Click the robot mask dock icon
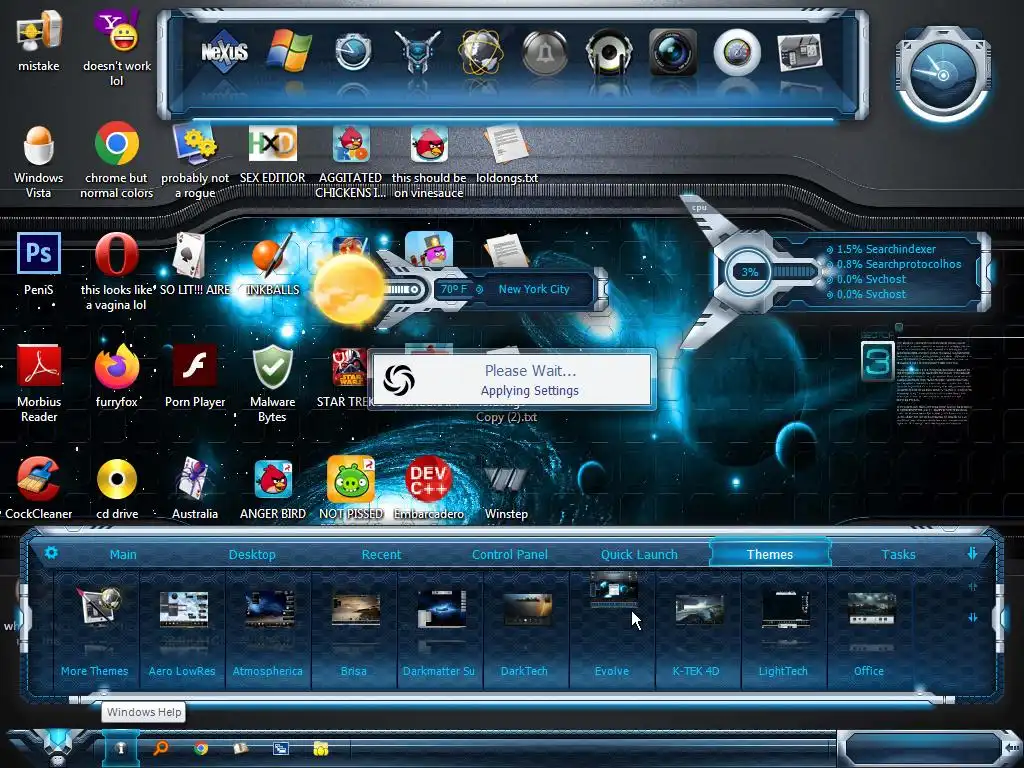Image resolution: width=1024 pixels, height=768 pixels. (x=417, y=52)
